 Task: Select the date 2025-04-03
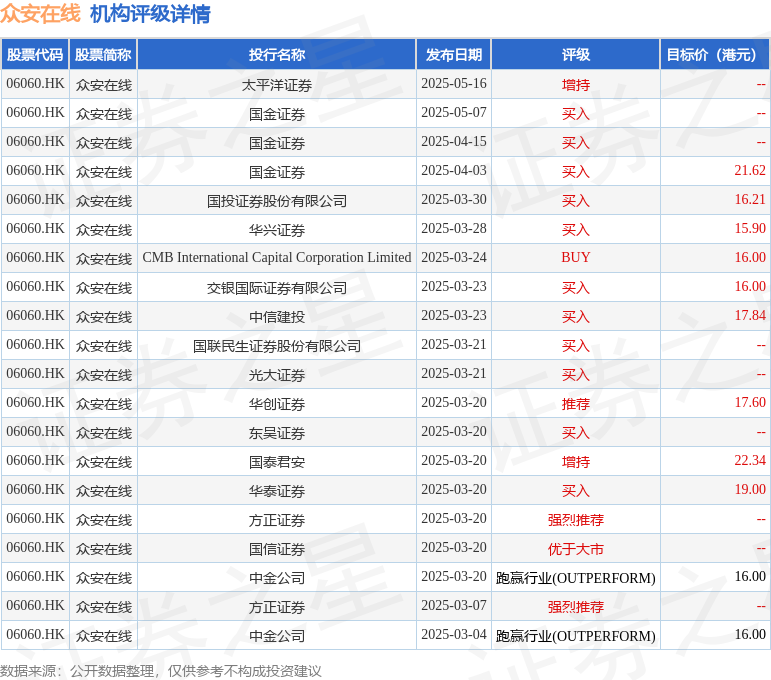coord(454,171)
